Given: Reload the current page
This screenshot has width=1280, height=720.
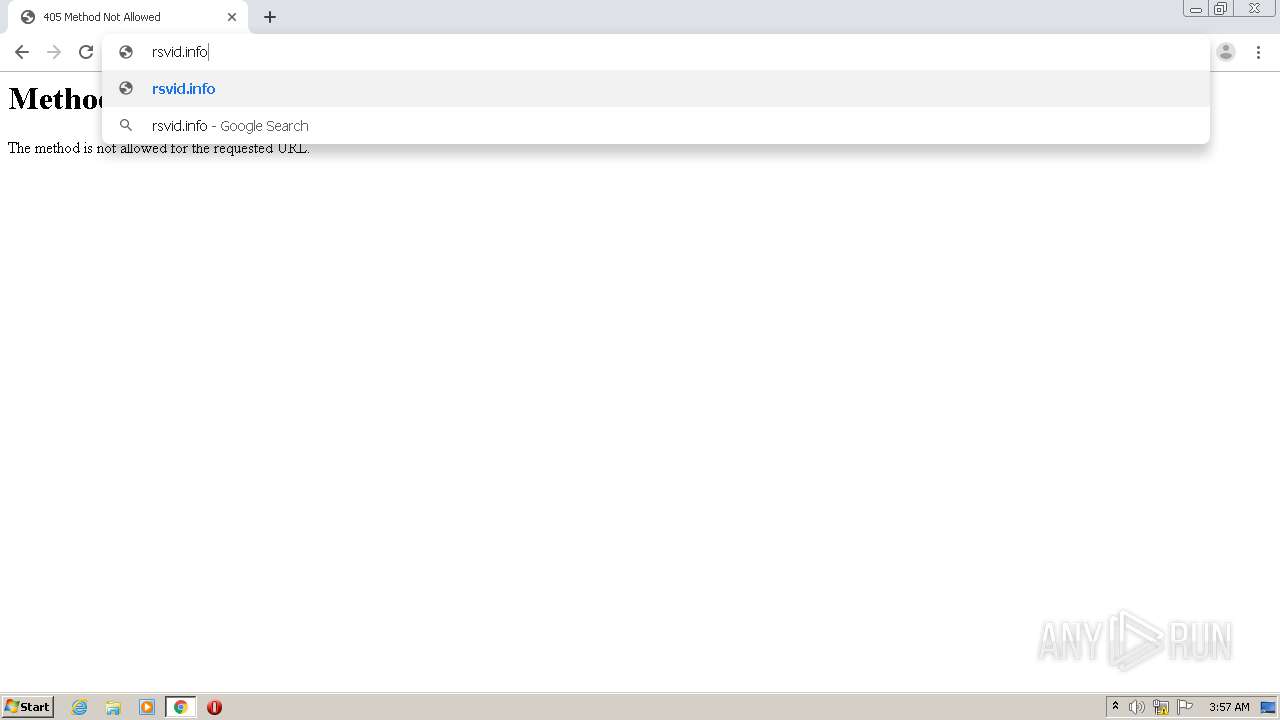Looking at the screenshot, I should (x=86, y=52).
